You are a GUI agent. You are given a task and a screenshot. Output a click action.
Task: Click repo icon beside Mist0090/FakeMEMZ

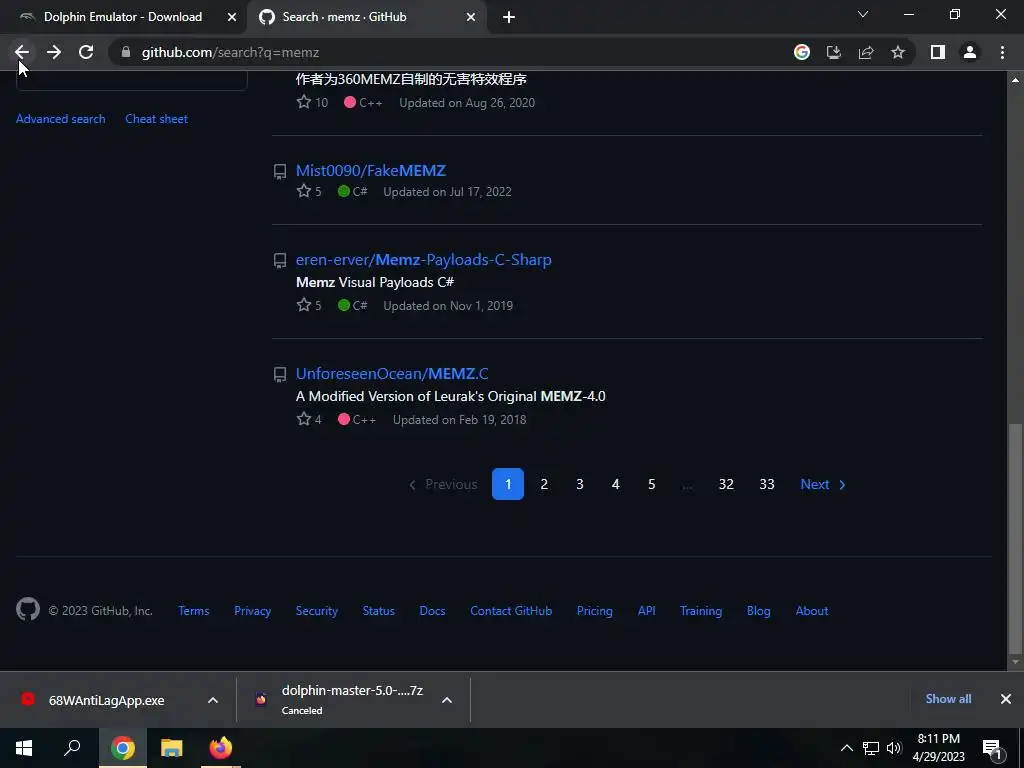(x=280, y=171)
